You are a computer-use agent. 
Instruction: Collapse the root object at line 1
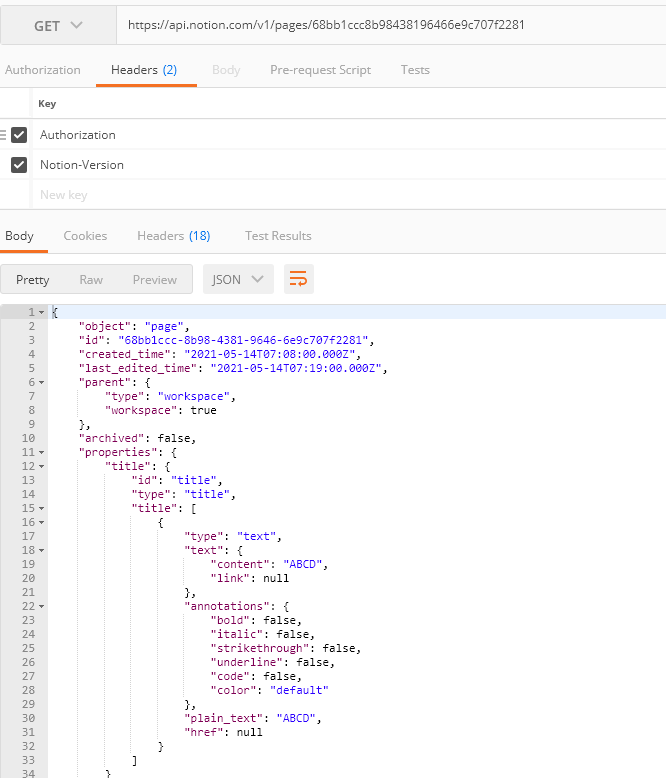click(42, 312)
